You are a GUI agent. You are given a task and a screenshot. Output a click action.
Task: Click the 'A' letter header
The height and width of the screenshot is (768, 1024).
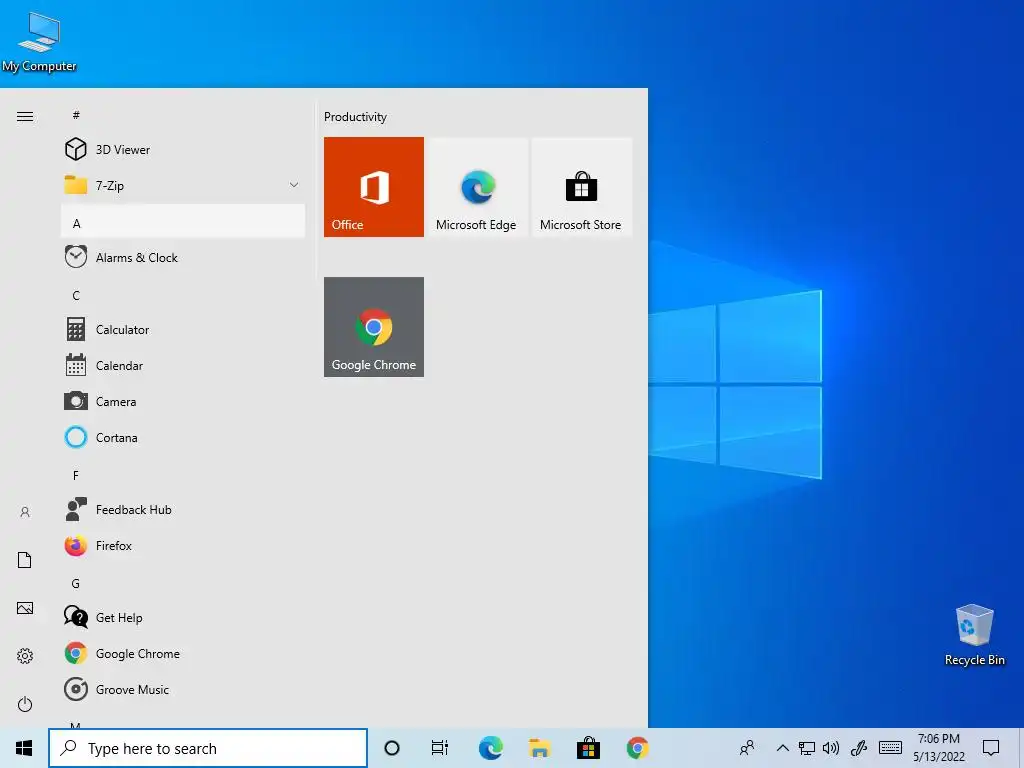183,221
